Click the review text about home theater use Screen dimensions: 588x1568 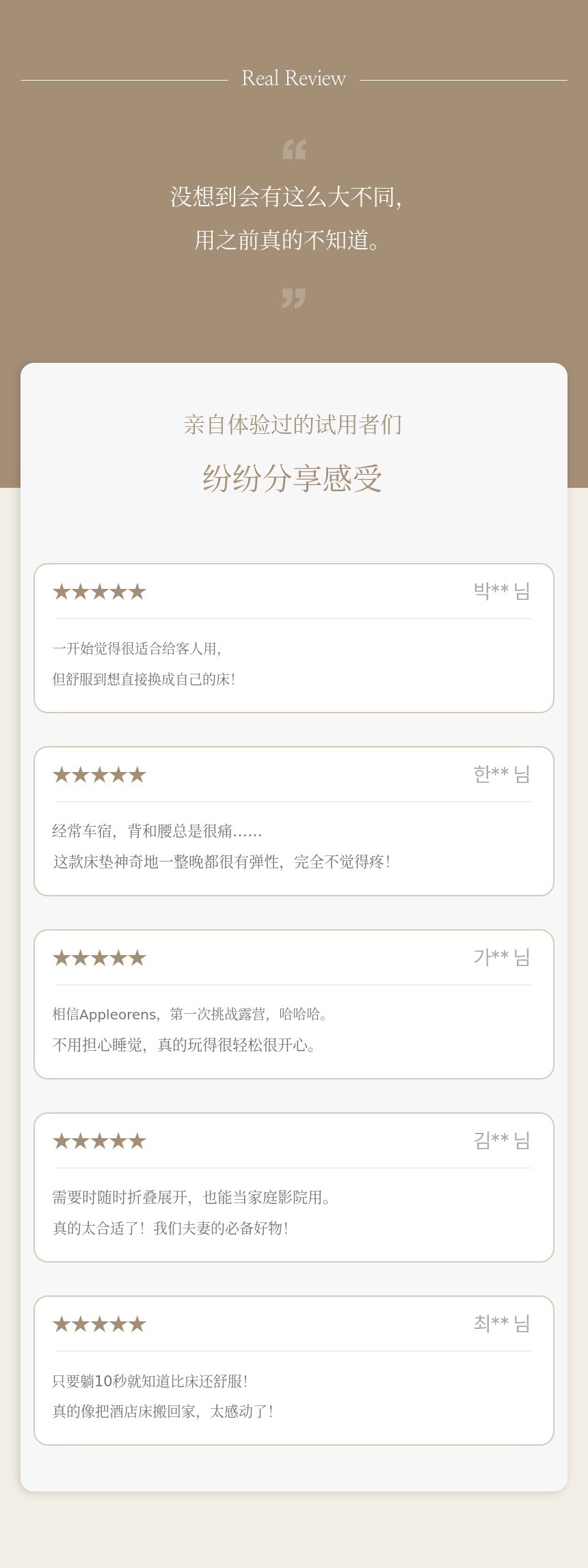pos(191,1213)
